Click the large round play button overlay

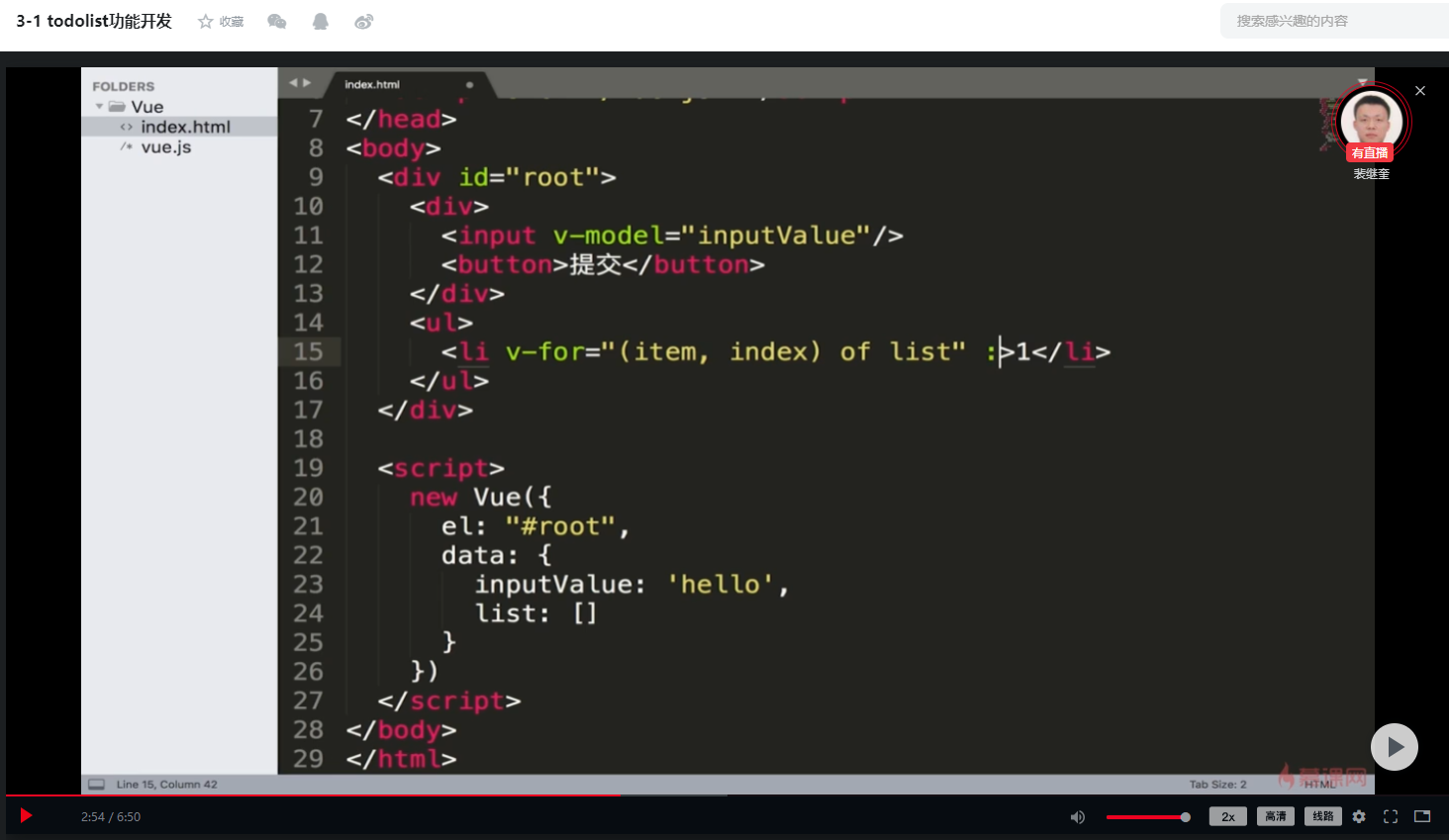1395,747
